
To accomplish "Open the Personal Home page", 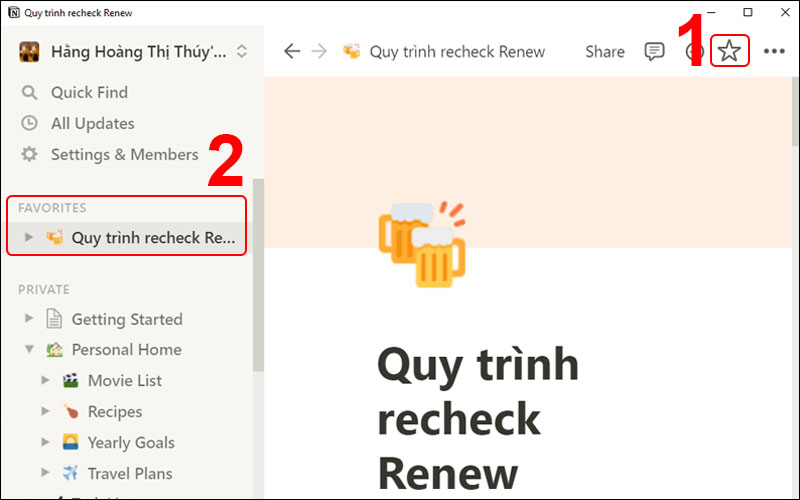I will tap(128, 349).
